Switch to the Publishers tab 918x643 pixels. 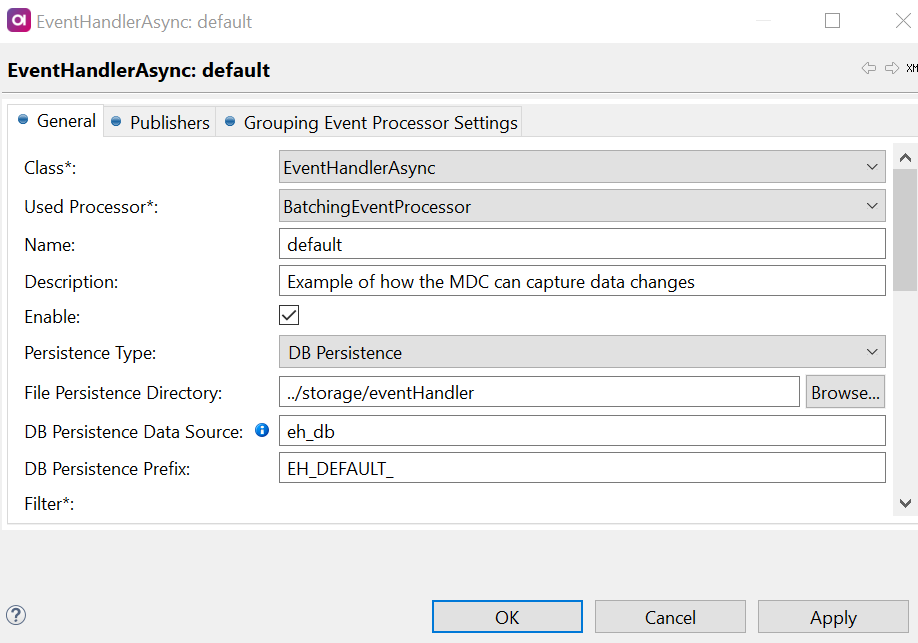pyautogui.click(x=160, y=122)
